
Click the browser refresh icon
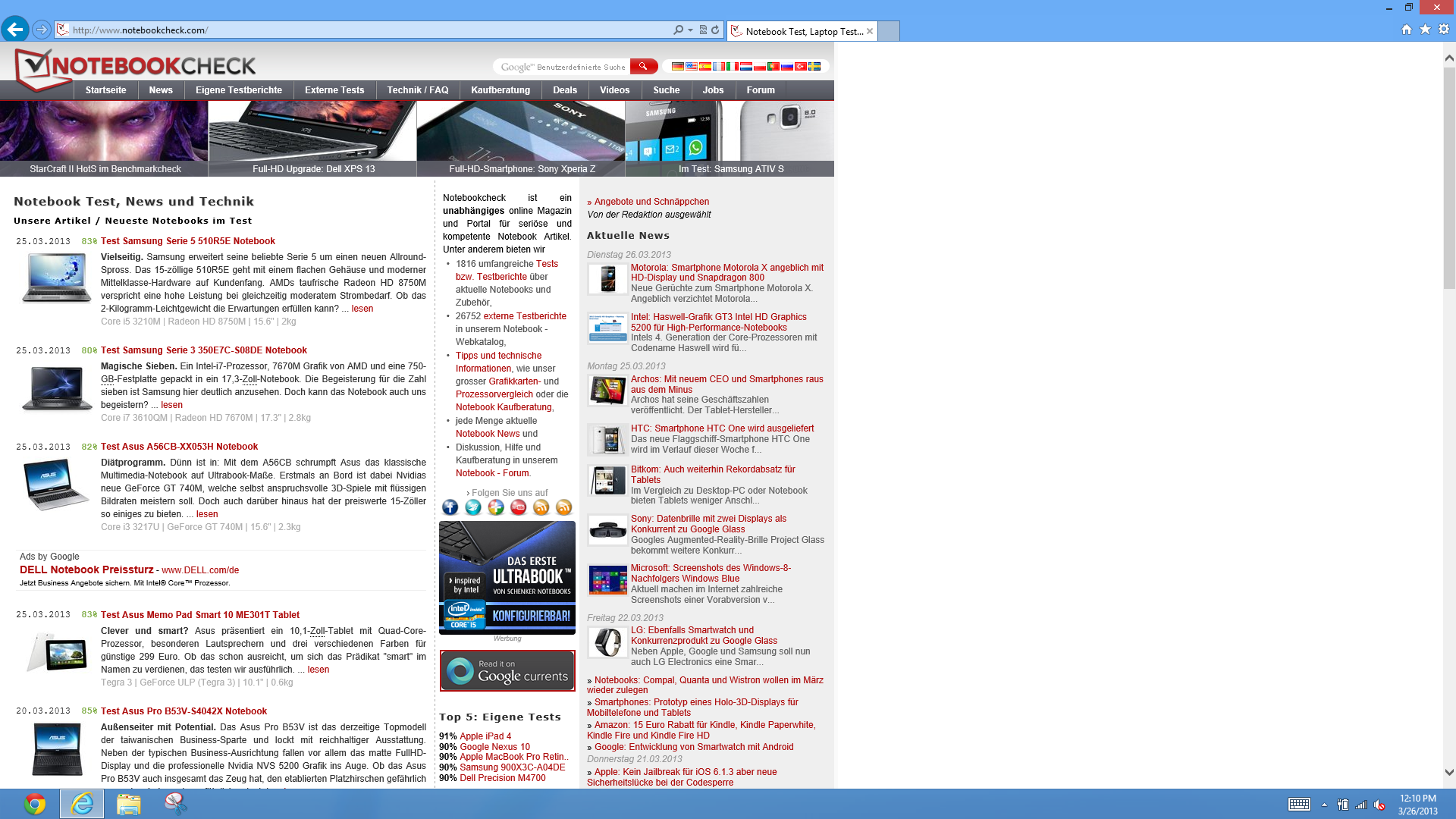(x=715, y=30)
